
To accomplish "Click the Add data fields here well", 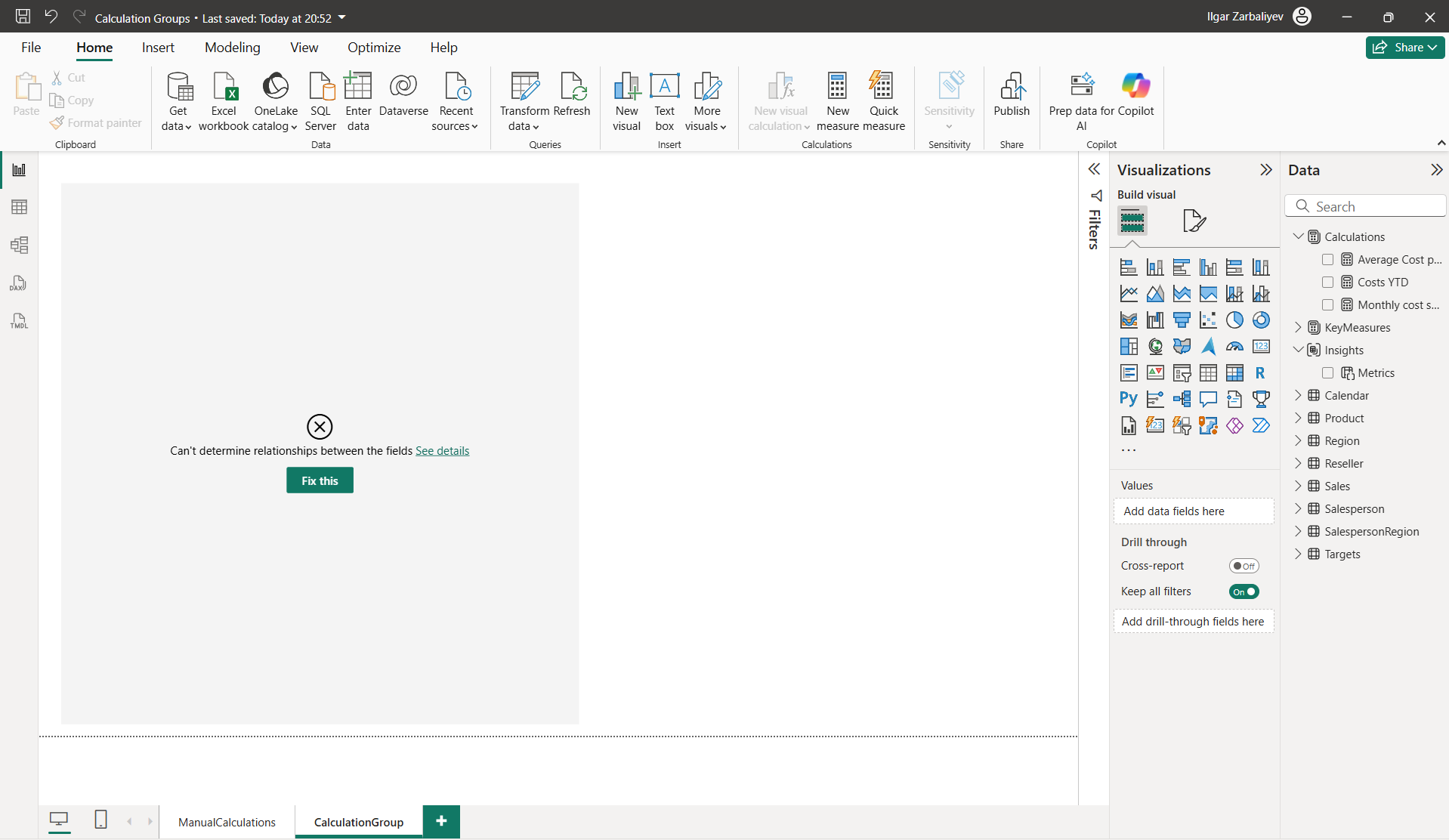I will pyautogui.click(x=1194, y=511).
